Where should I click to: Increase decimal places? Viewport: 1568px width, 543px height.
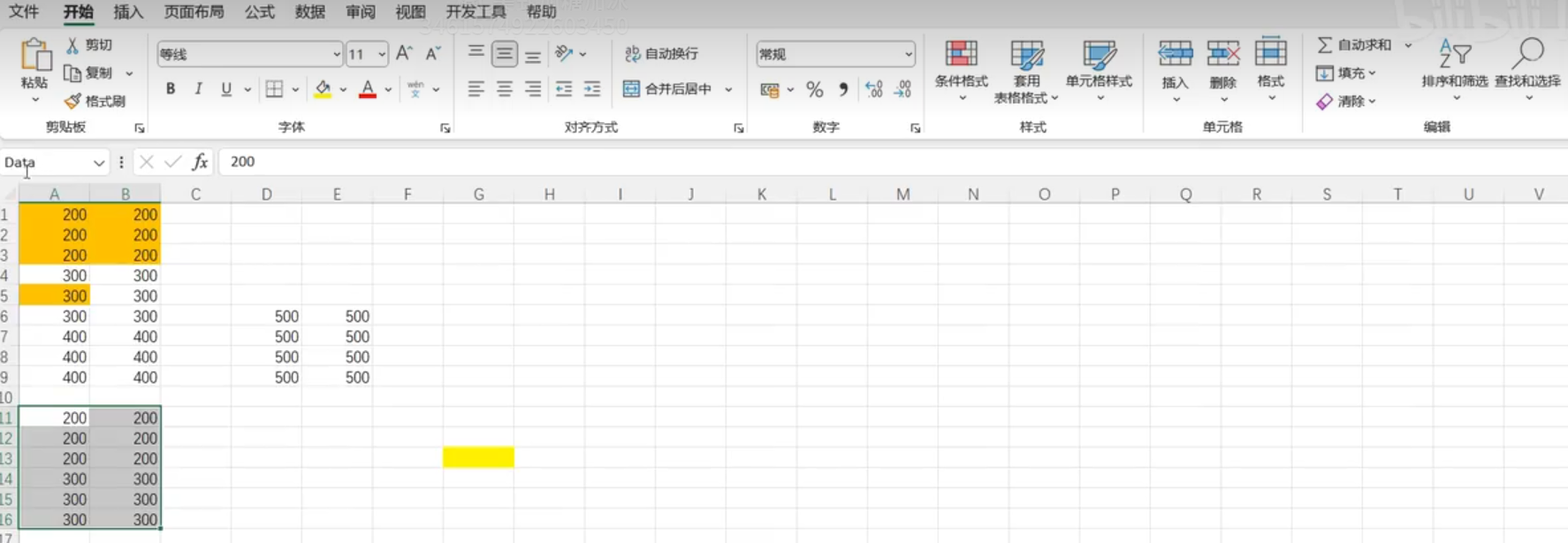pos(873,89)
